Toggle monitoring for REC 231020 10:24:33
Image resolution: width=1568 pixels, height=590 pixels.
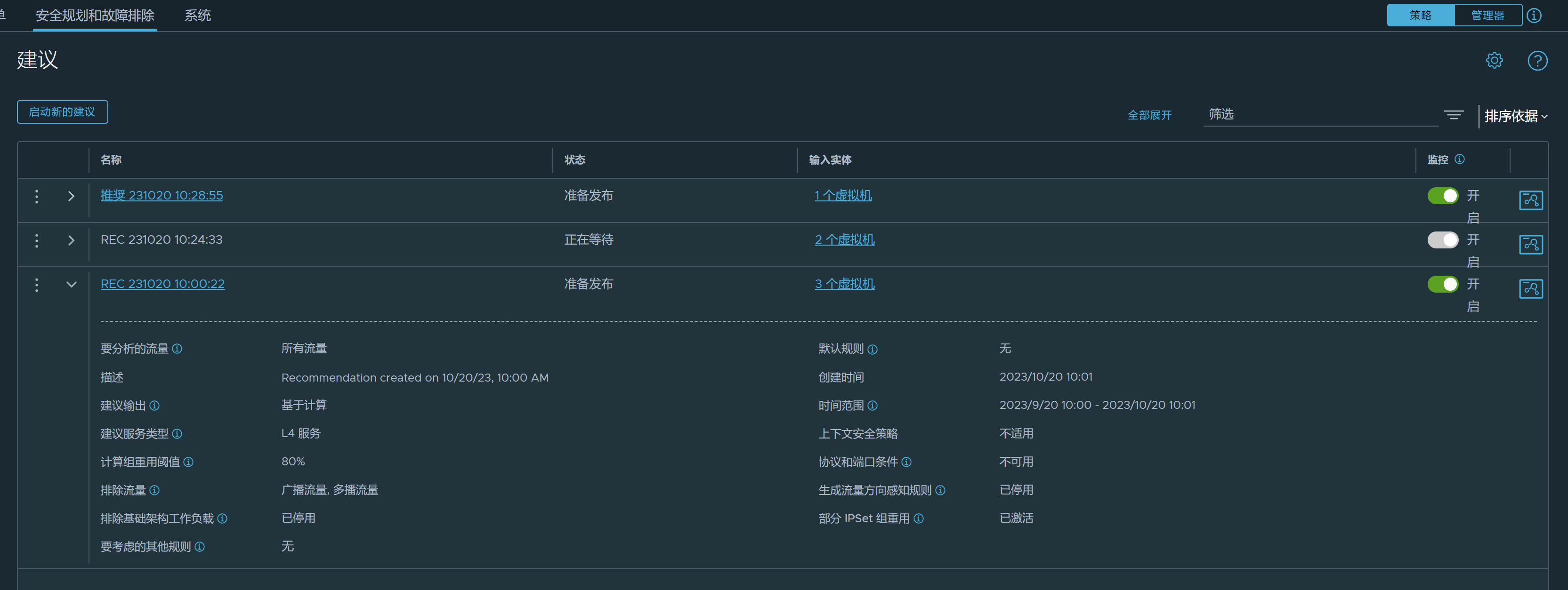(x=1443, y=239)
